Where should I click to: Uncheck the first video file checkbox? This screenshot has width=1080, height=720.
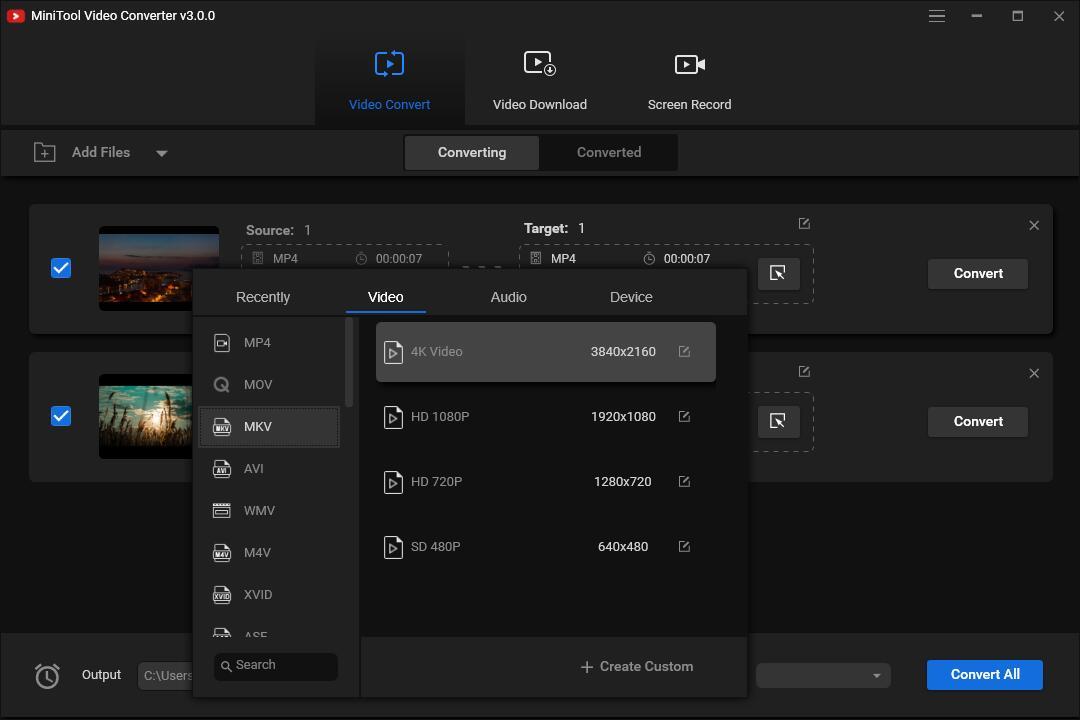pos(61,268)
